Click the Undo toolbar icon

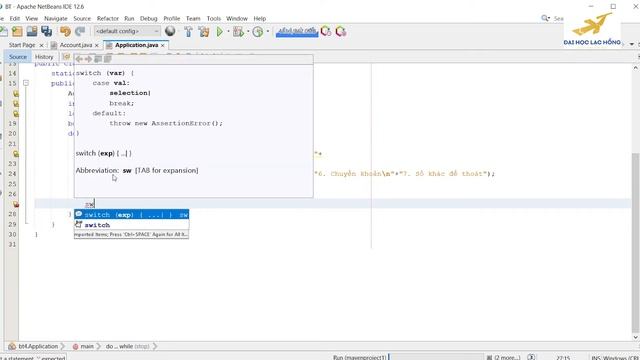[x=65, y=31]
